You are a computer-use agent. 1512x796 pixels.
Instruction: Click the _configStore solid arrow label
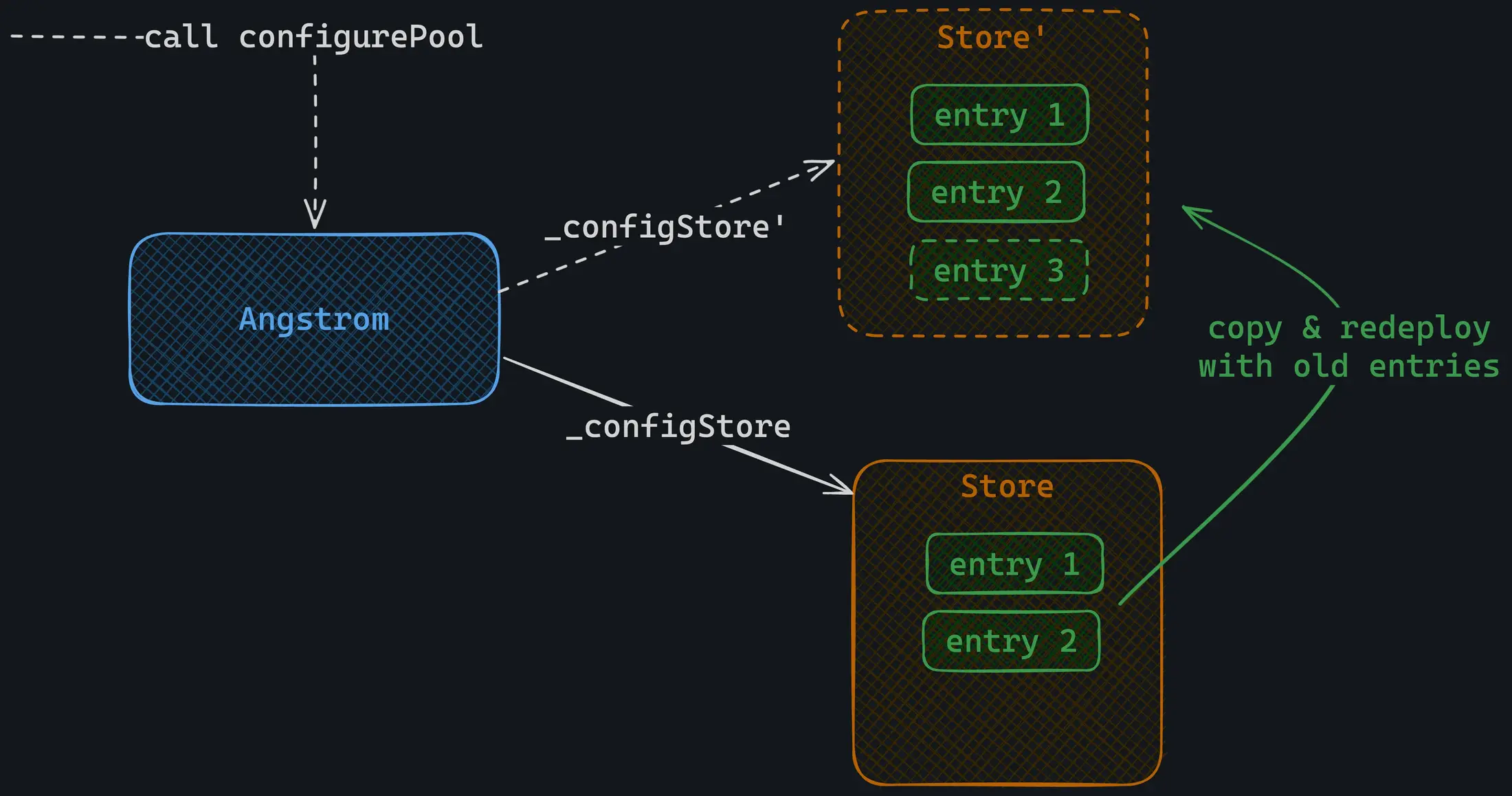678,426
